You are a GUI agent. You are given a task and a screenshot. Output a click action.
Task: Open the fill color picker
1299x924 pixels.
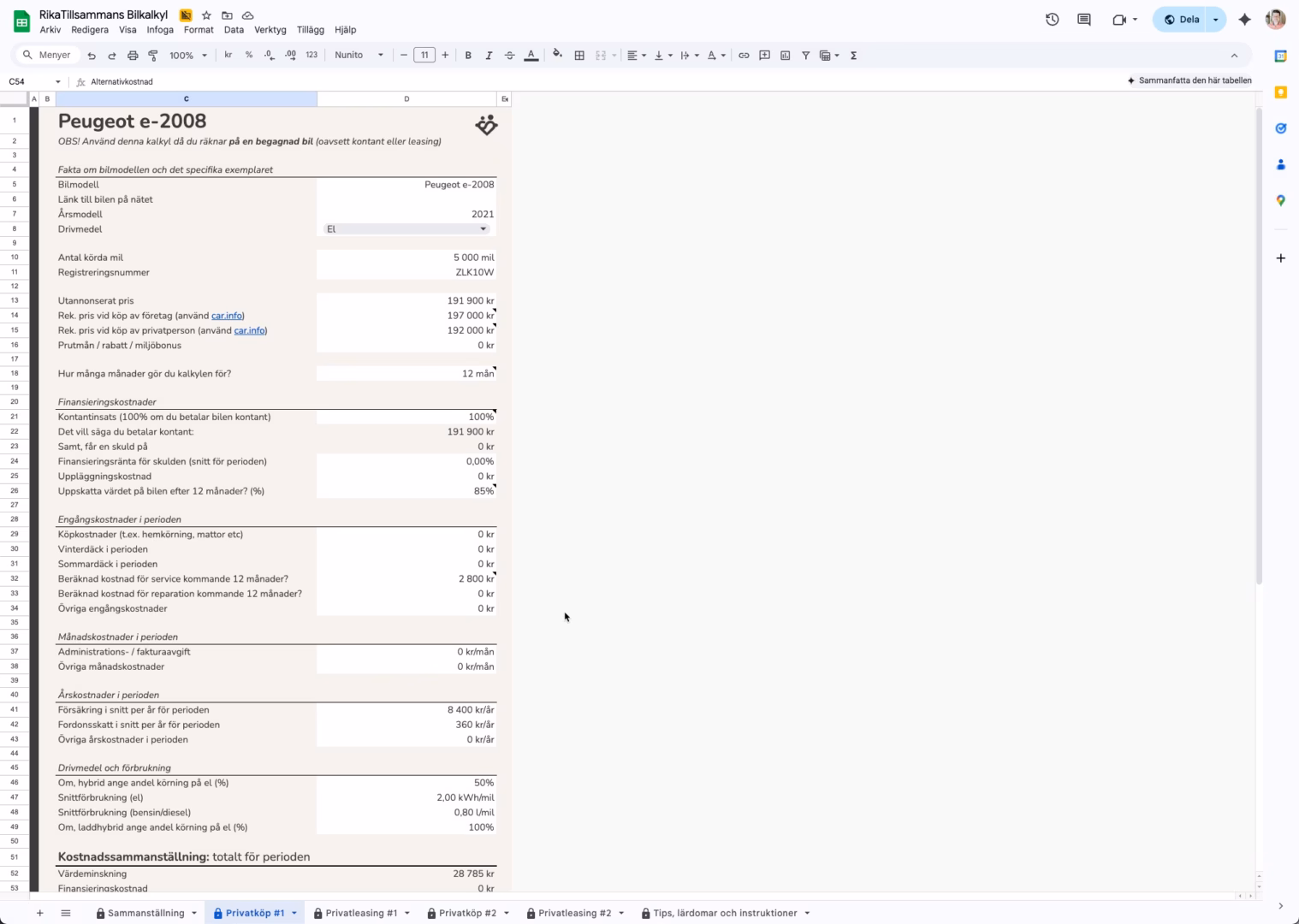tap(558, 55)
